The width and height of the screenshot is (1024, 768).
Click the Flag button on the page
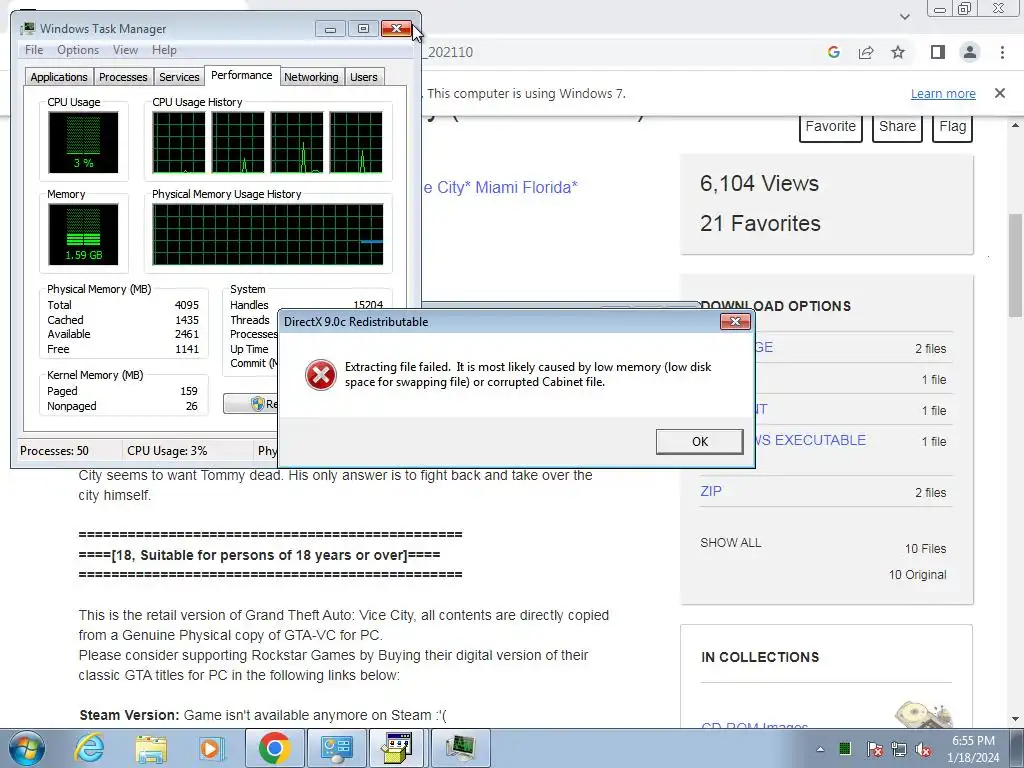(953, 127)
